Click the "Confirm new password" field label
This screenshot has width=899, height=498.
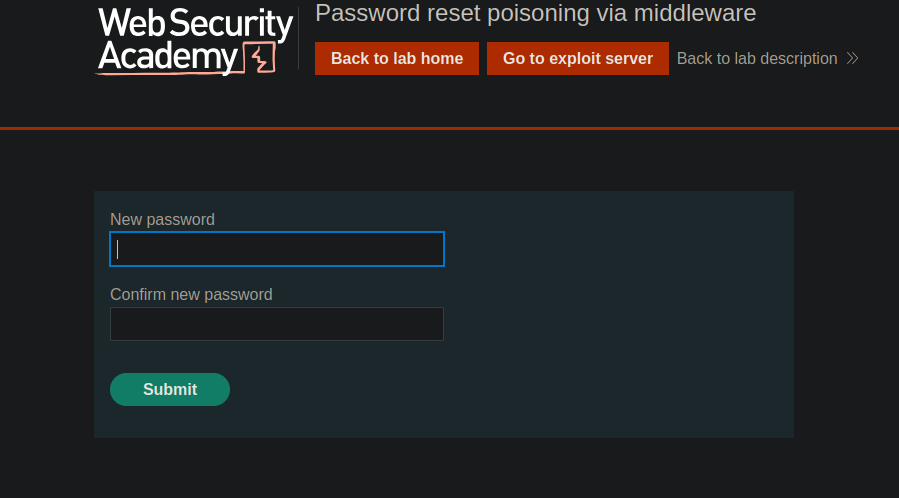coord(191,294)
